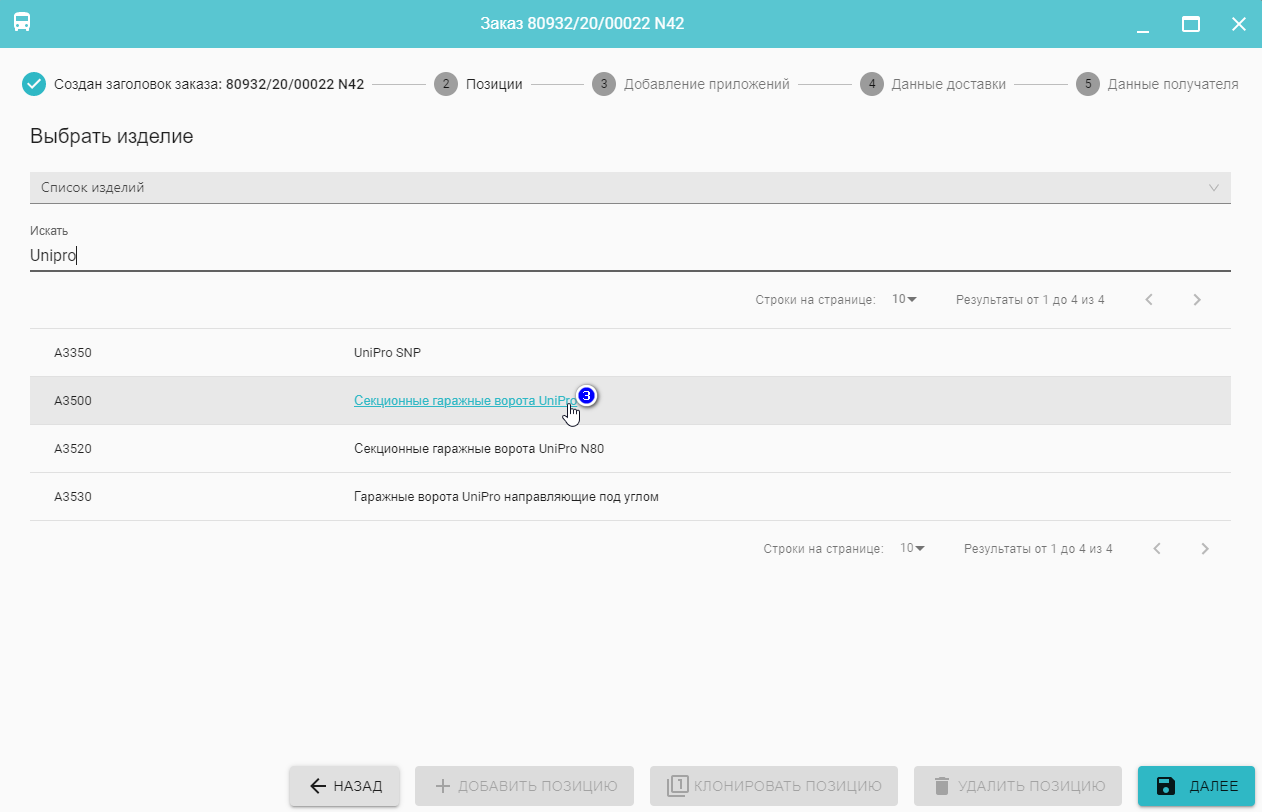Go to top pagination next page arrow

pyautogui.click(x=1197, y=300)
